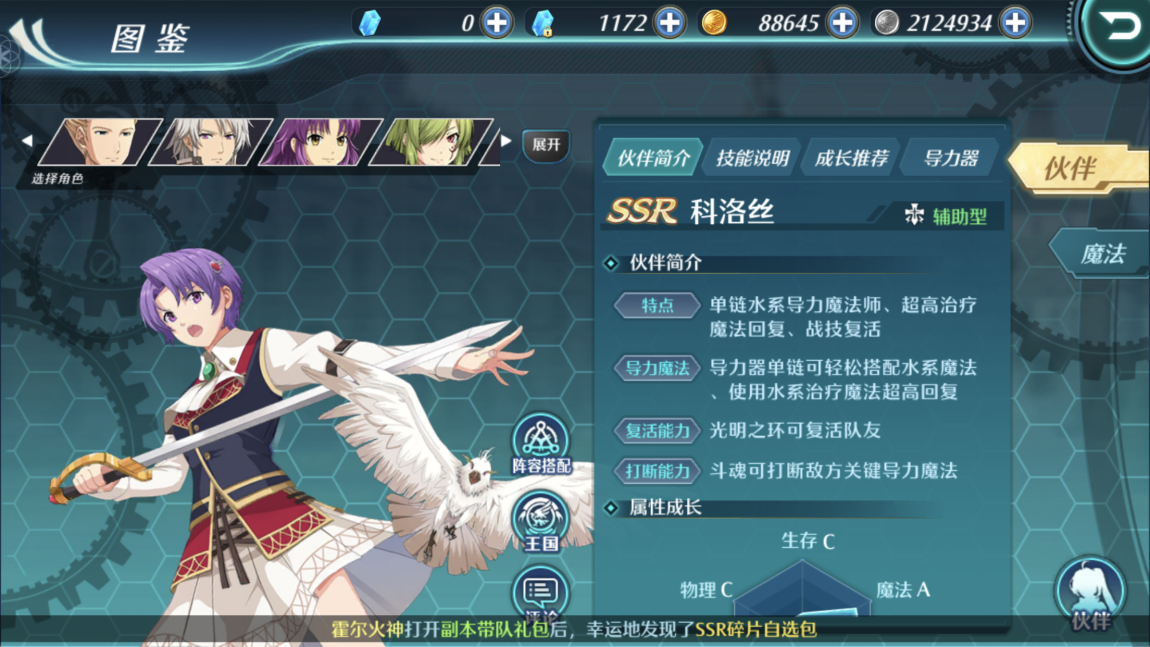Show next characters with right arrow
Image resolution: width=1150 pixels, height=647 pixels.
(x=506, y=140)
